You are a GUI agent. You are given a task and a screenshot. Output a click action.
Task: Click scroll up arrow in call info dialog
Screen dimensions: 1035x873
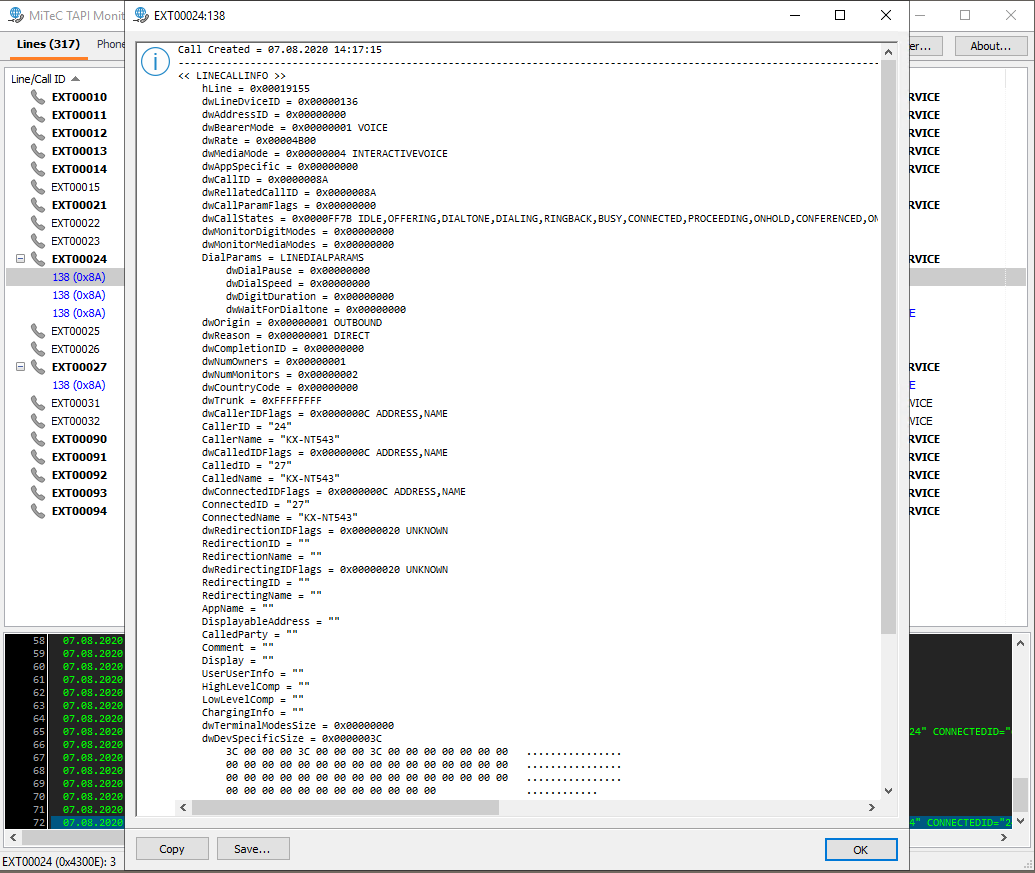click(888, 52)
